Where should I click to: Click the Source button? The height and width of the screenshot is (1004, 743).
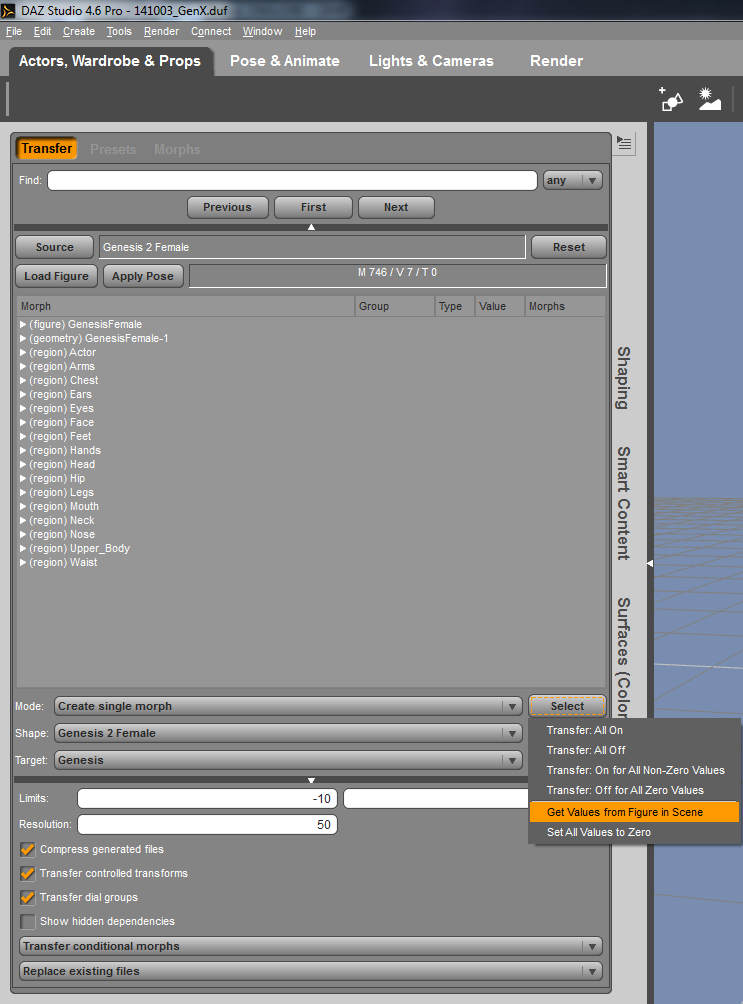(x=54, y=247)
